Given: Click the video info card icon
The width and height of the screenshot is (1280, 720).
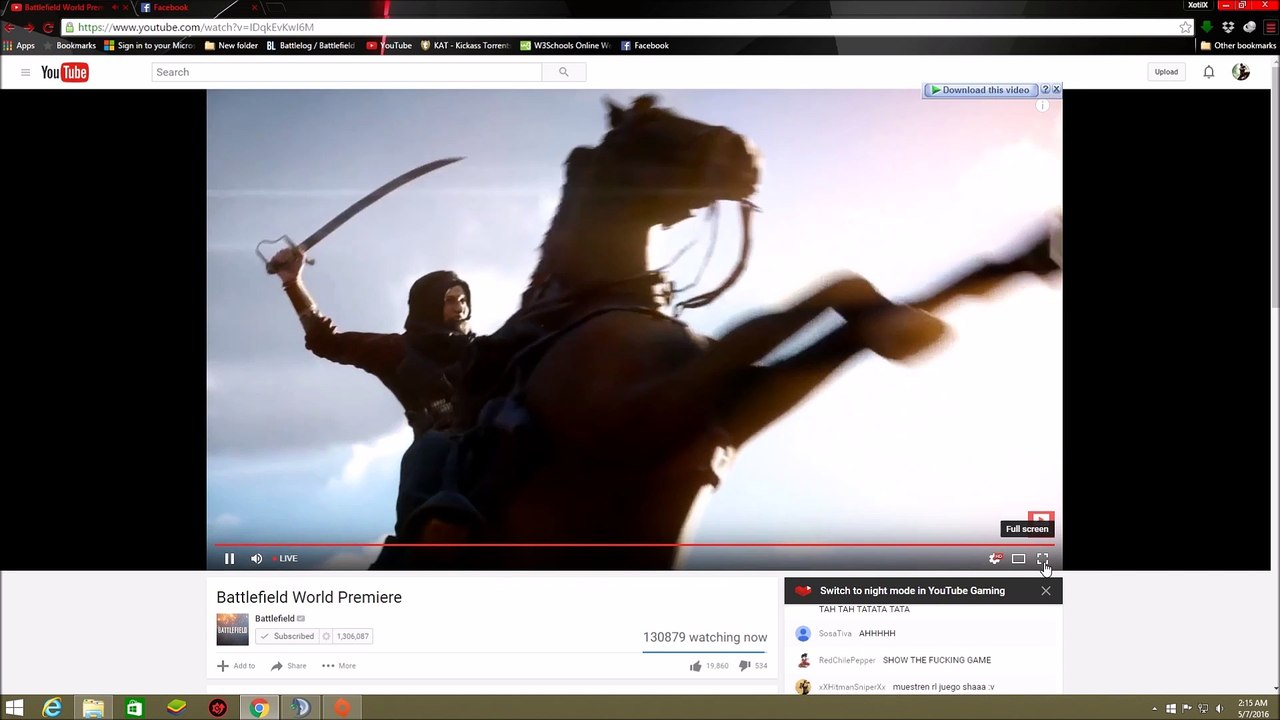Looking at the screenshot, I should tap(1042, 106).
